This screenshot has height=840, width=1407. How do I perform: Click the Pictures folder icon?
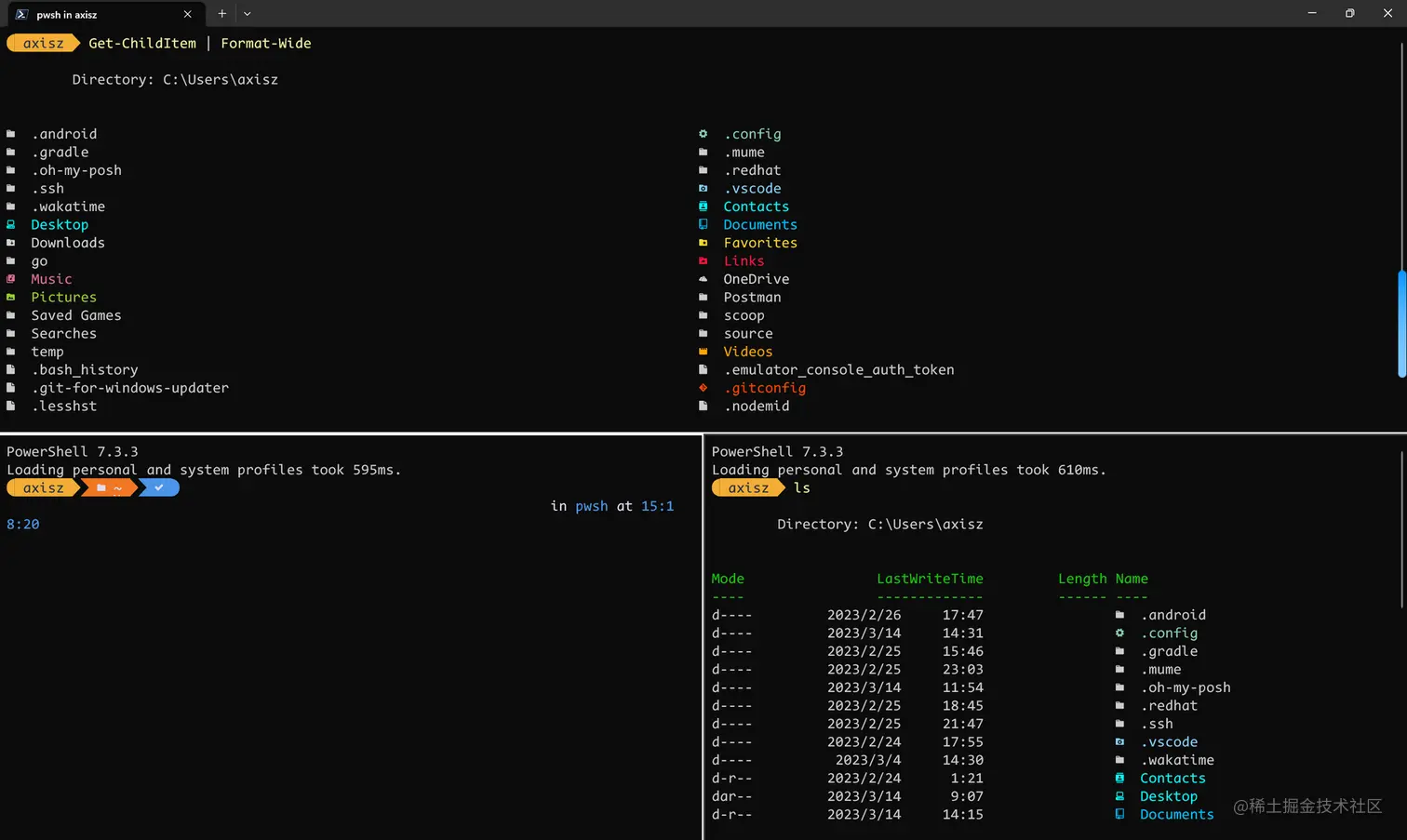11,297
